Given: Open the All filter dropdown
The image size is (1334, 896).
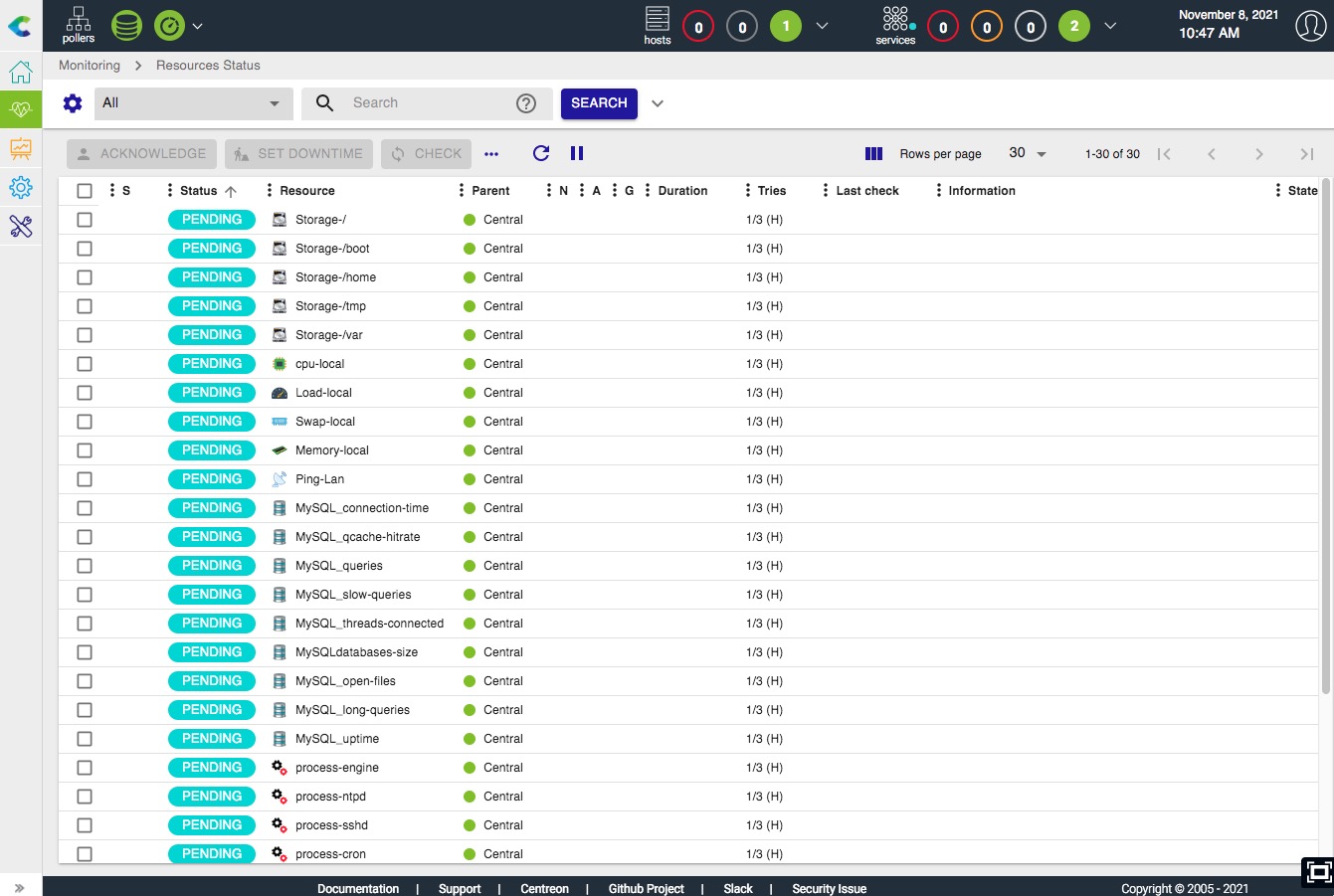Looking at the screenshot, I should click(x=194, y=103).
